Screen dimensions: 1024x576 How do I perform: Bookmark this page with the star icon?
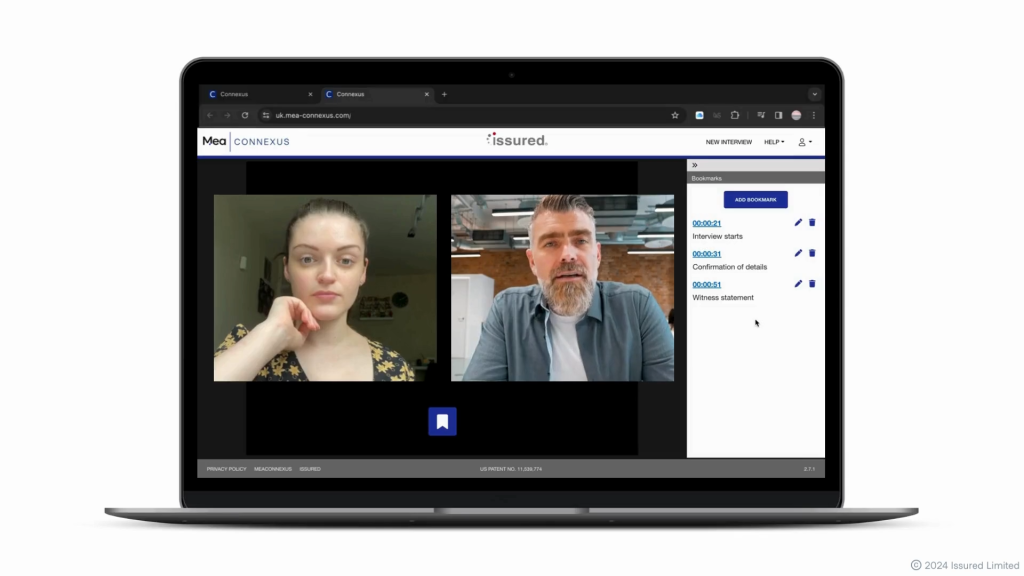675,115
